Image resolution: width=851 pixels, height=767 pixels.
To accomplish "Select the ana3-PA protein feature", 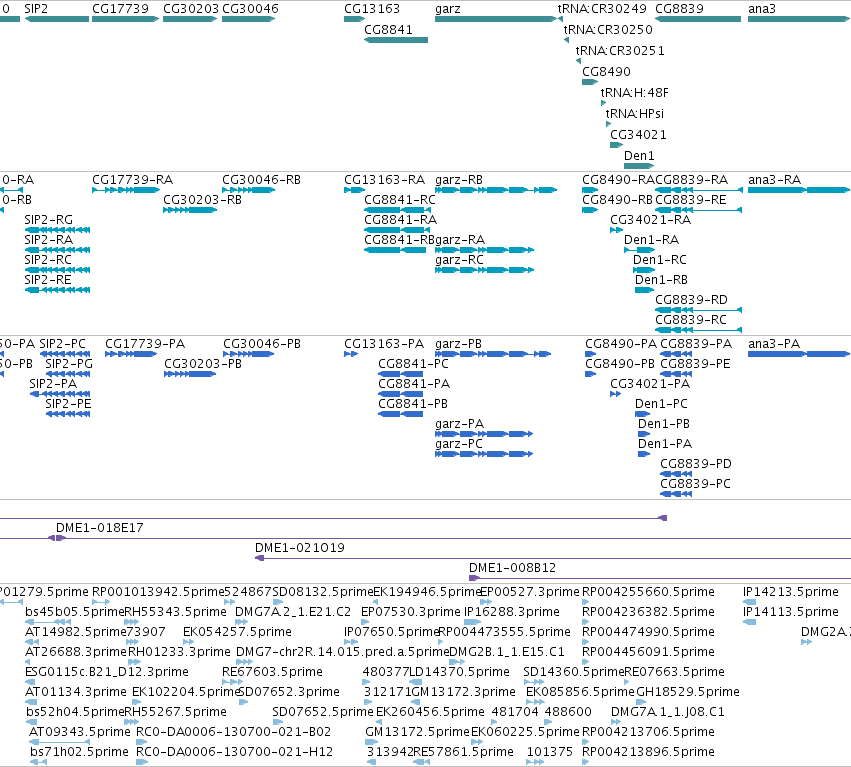I will (798, 354).
